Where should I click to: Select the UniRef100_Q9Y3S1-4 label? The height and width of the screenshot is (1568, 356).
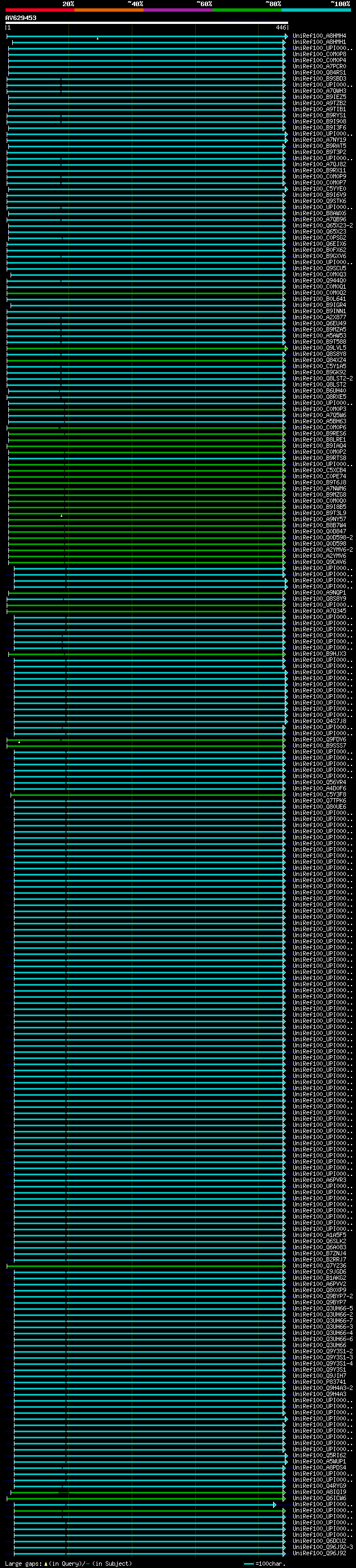click(323, 1363)
